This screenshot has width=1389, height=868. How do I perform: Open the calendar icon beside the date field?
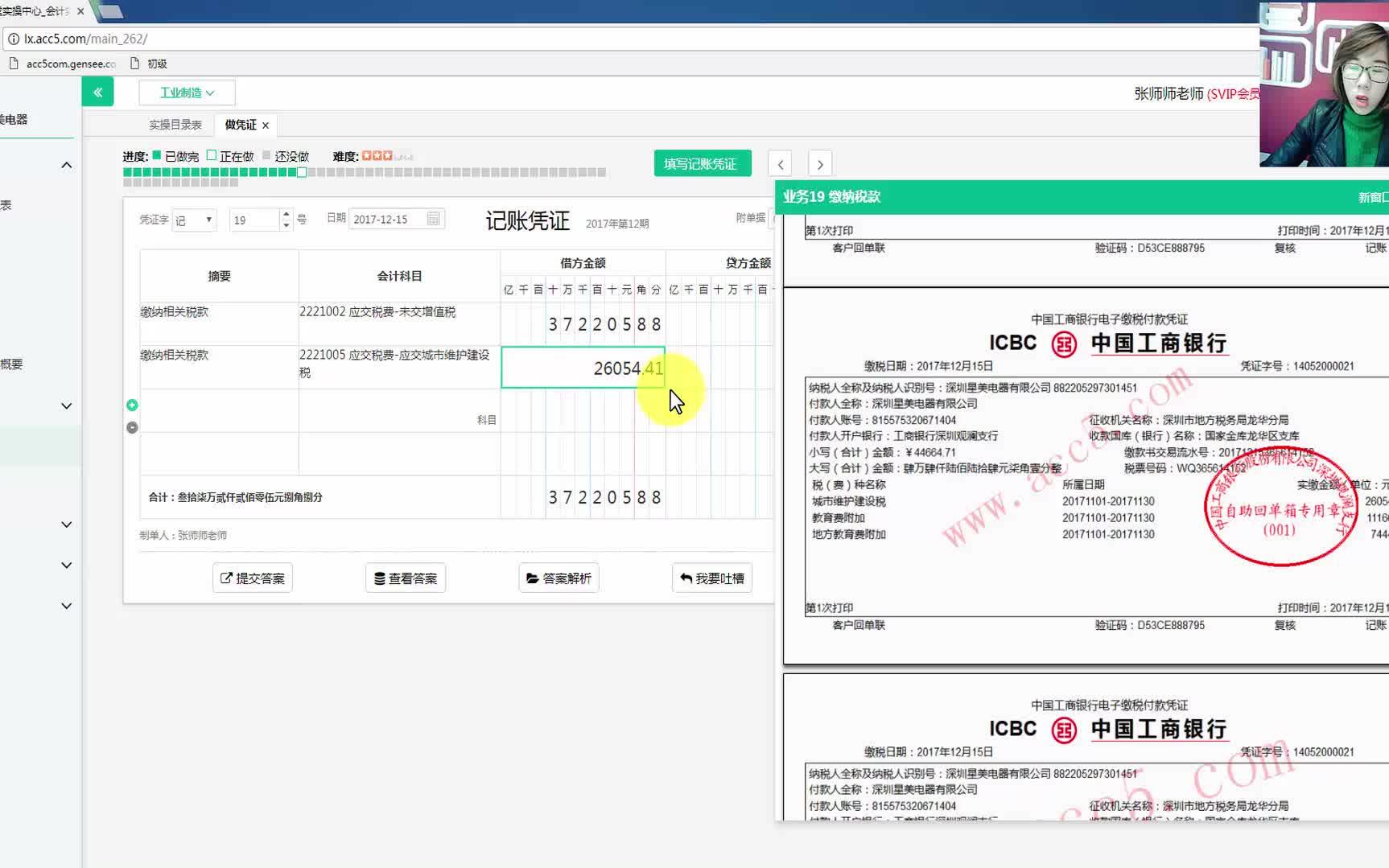click(432, 218)
